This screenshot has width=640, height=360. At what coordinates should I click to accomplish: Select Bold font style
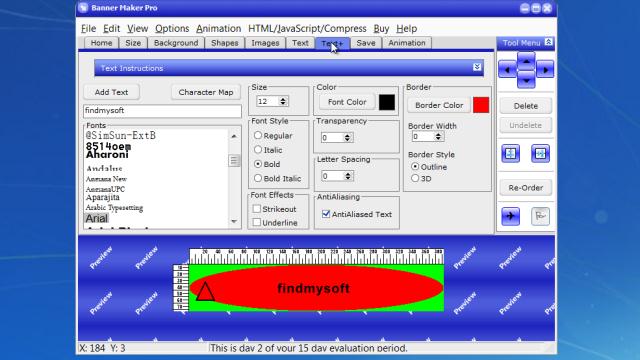258,164
